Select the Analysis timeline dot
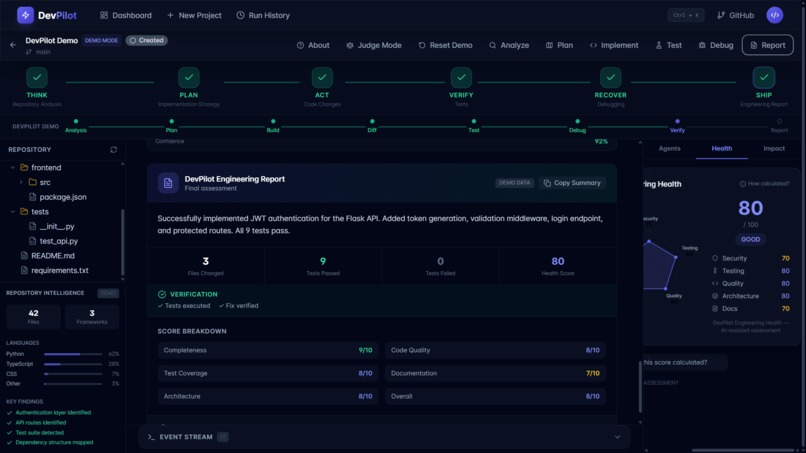The width and height of the screenshot is (806, 453). pos(76,122)
